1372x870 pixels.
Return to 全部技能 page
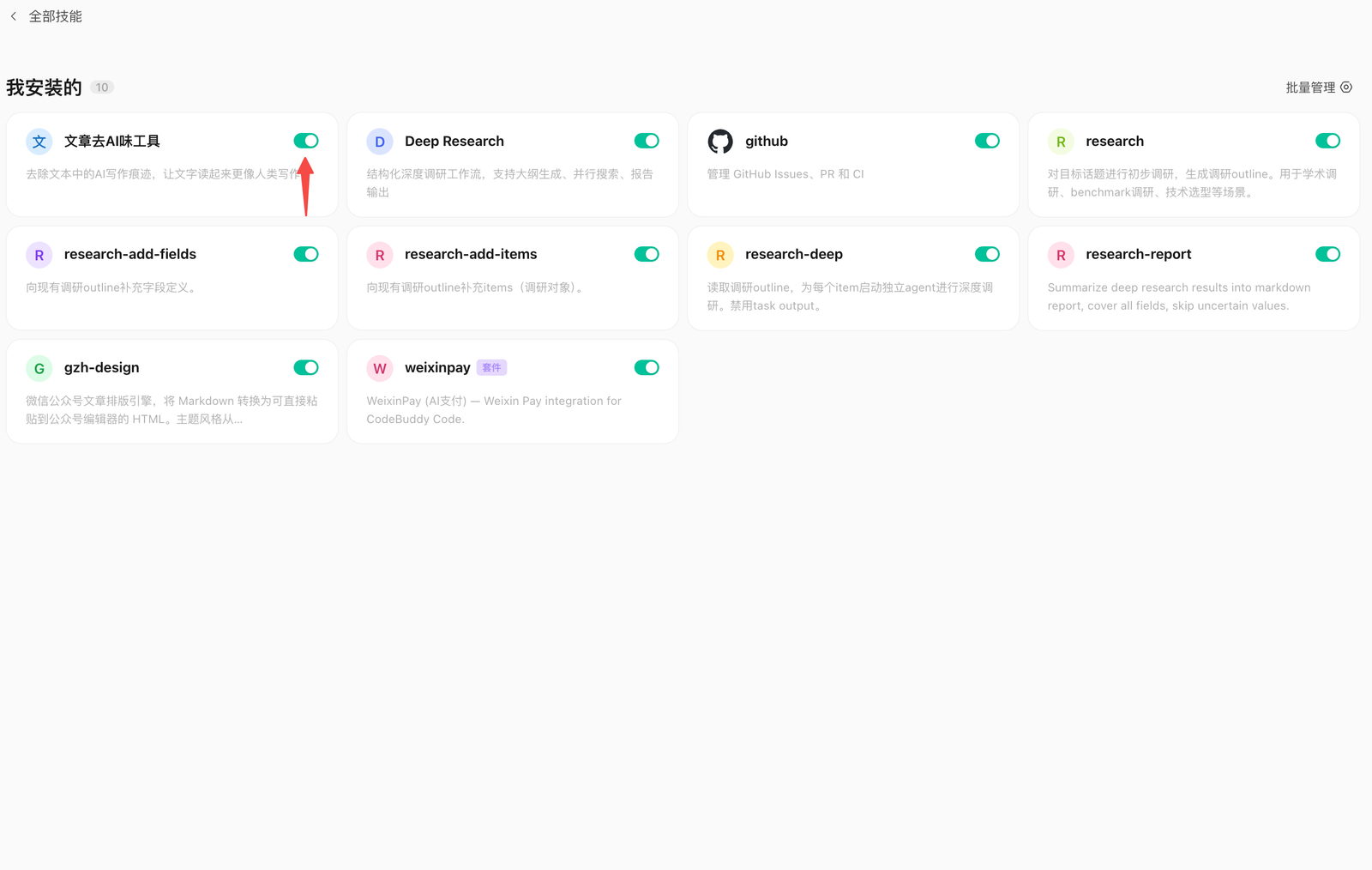(56, 16)
